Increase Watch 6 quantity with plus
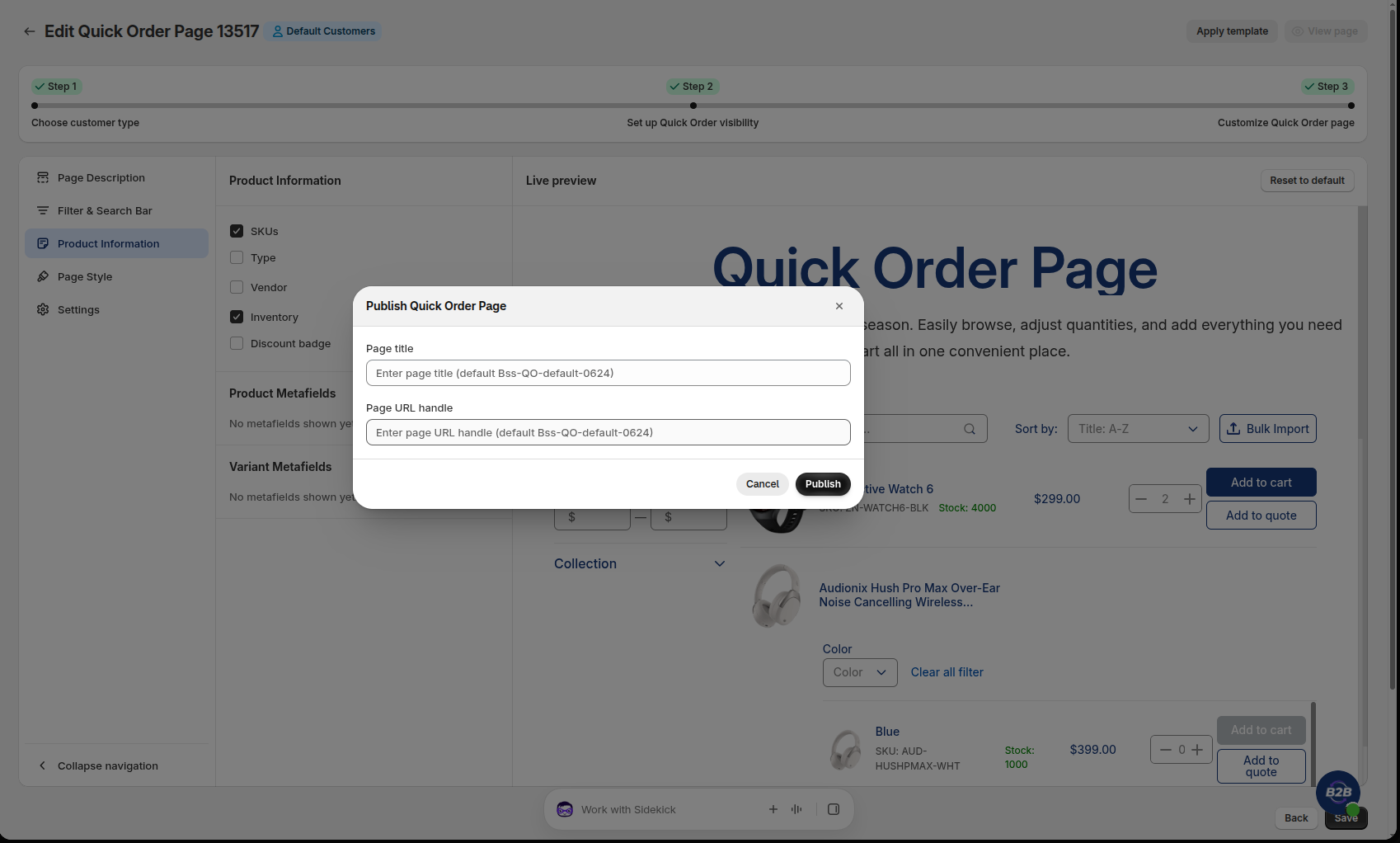 coord(1189,499)
